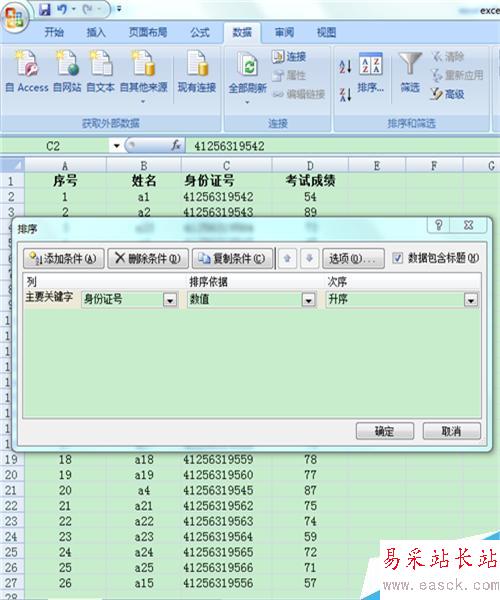Switch to the 视图 (View) tab
500x600 pixels.
[326, 33]
